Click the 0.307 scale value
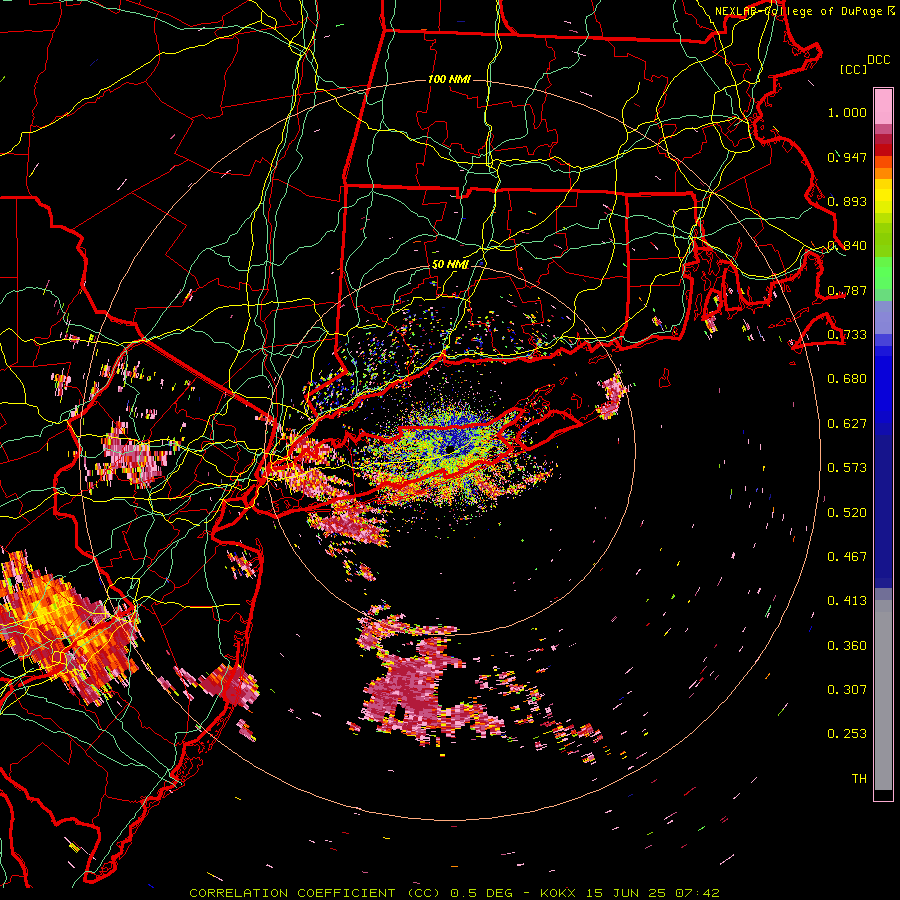The height and width of the screenshot is (900, 900). tap(847, 690)
